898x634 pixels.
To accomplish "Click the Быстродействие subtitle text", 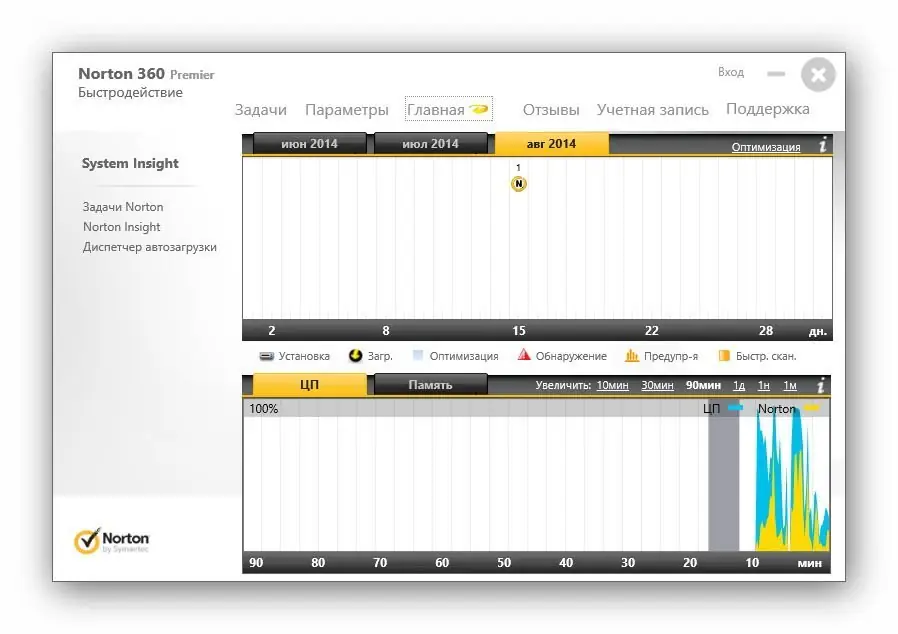I will [131, 92].
